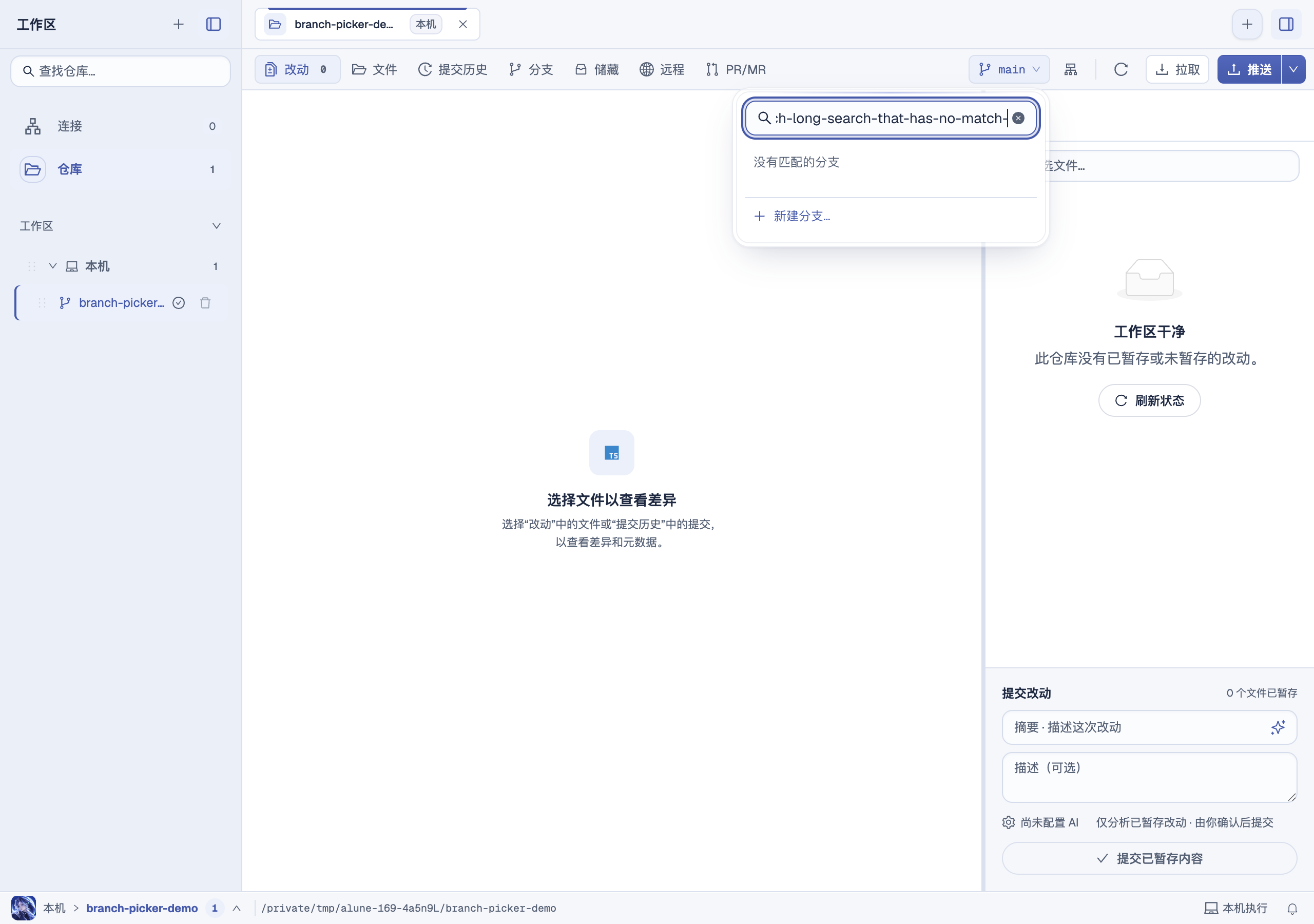Switch to the 提交历史 tab

(453, 69)
